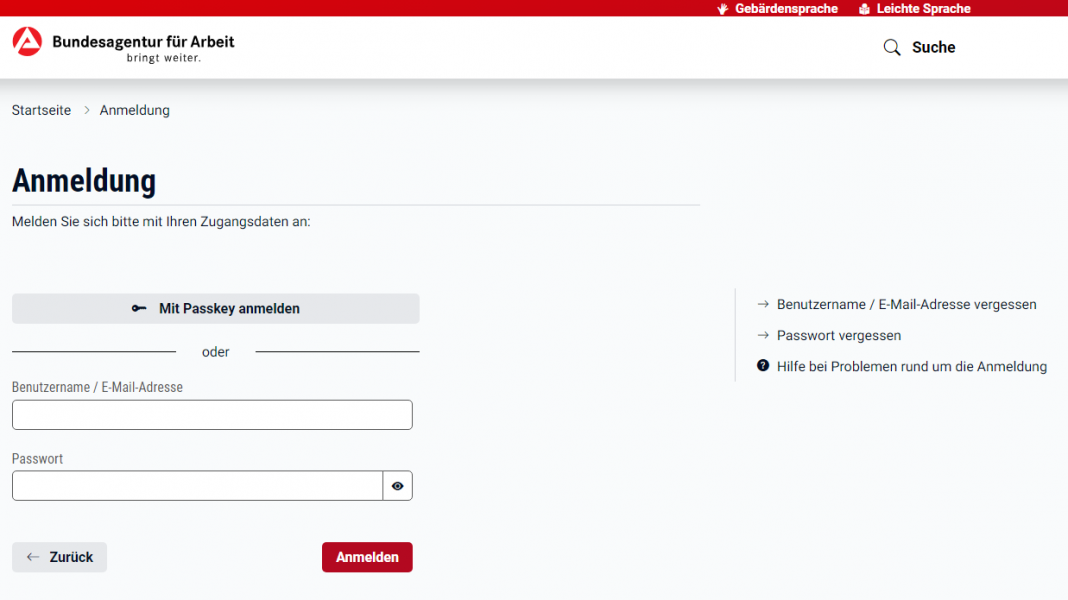Open Hilfe bei Problemen rund um die Anmeldung
This screenshot has width=1068, height=600.
911,366
